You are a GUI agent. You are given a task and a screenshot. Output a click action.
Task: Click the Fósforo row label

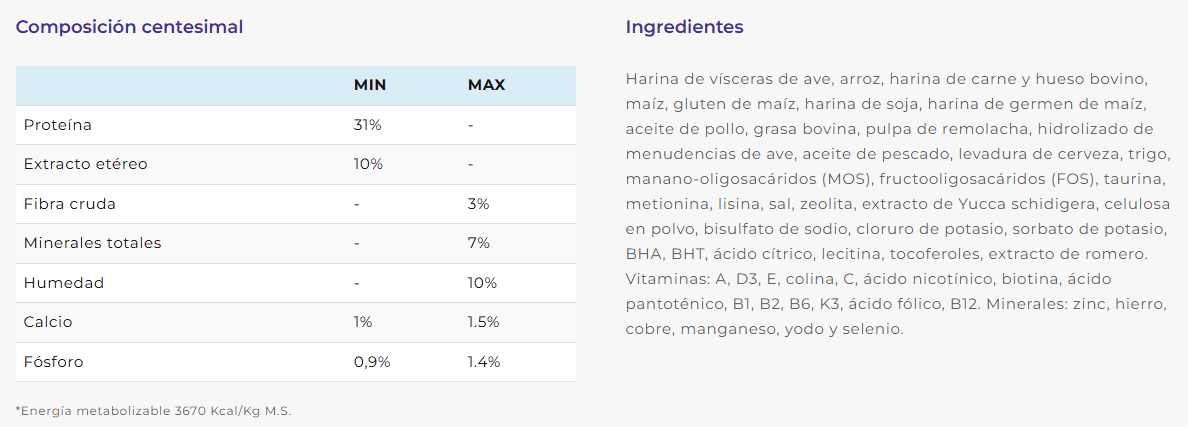53,362
